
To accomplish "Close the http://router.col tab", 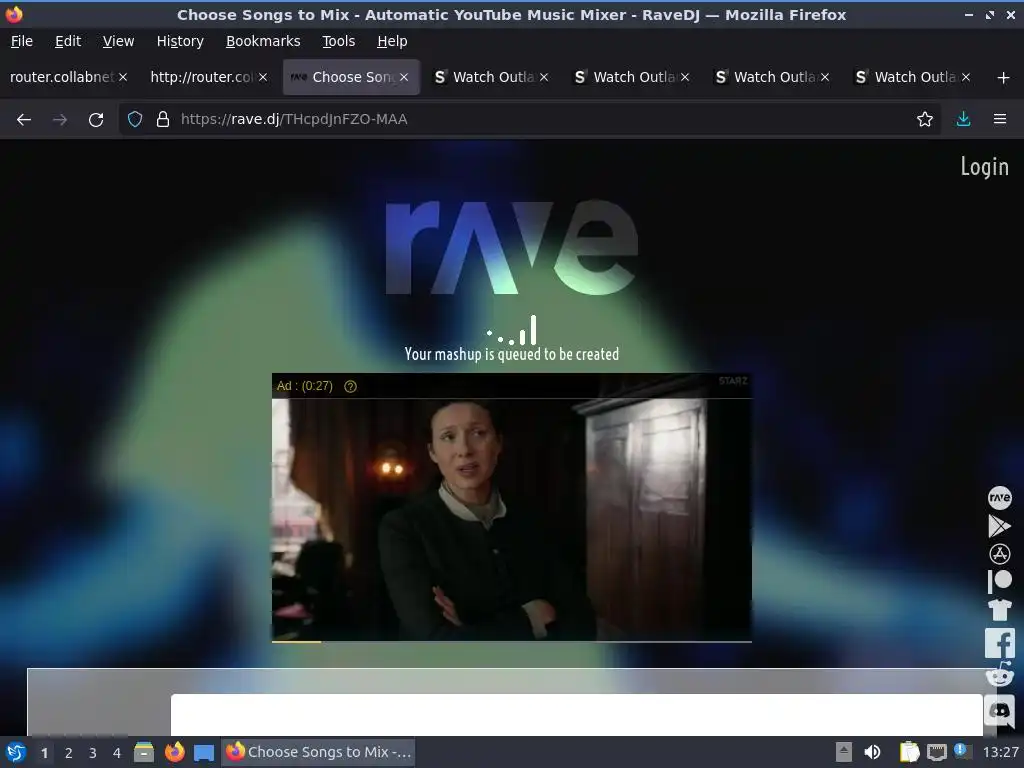I will pyautogui.click(x=263, y=77).
